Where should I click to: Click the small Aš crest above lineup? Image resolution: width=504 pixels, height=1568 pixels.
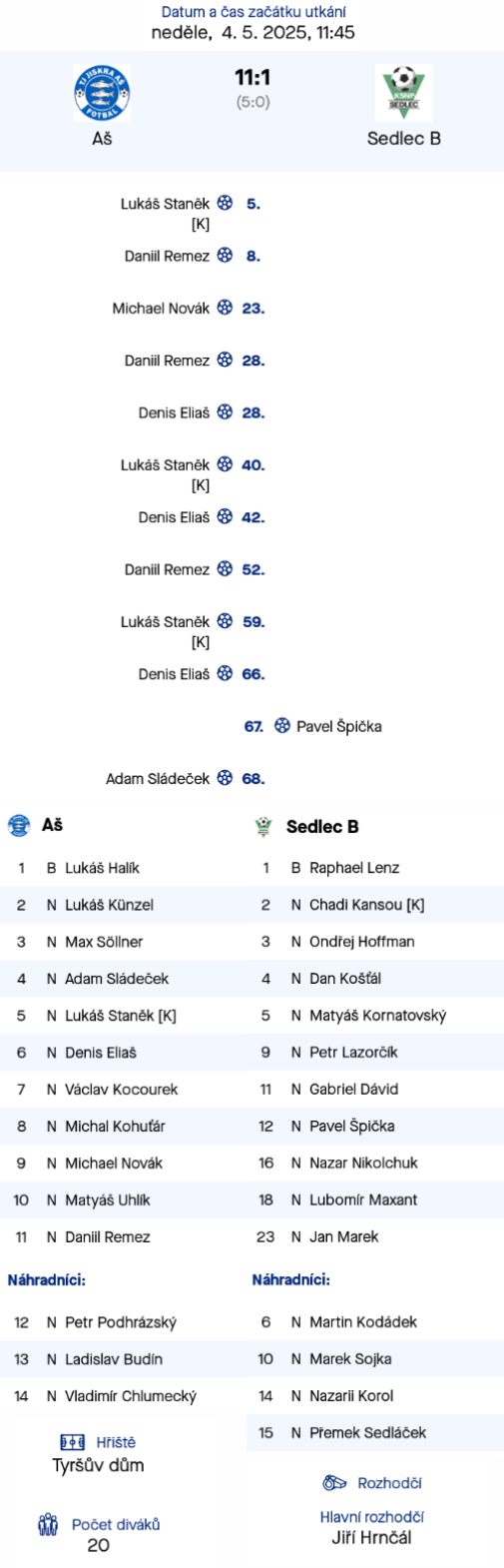pyautogui.click(x=19, y=825)
